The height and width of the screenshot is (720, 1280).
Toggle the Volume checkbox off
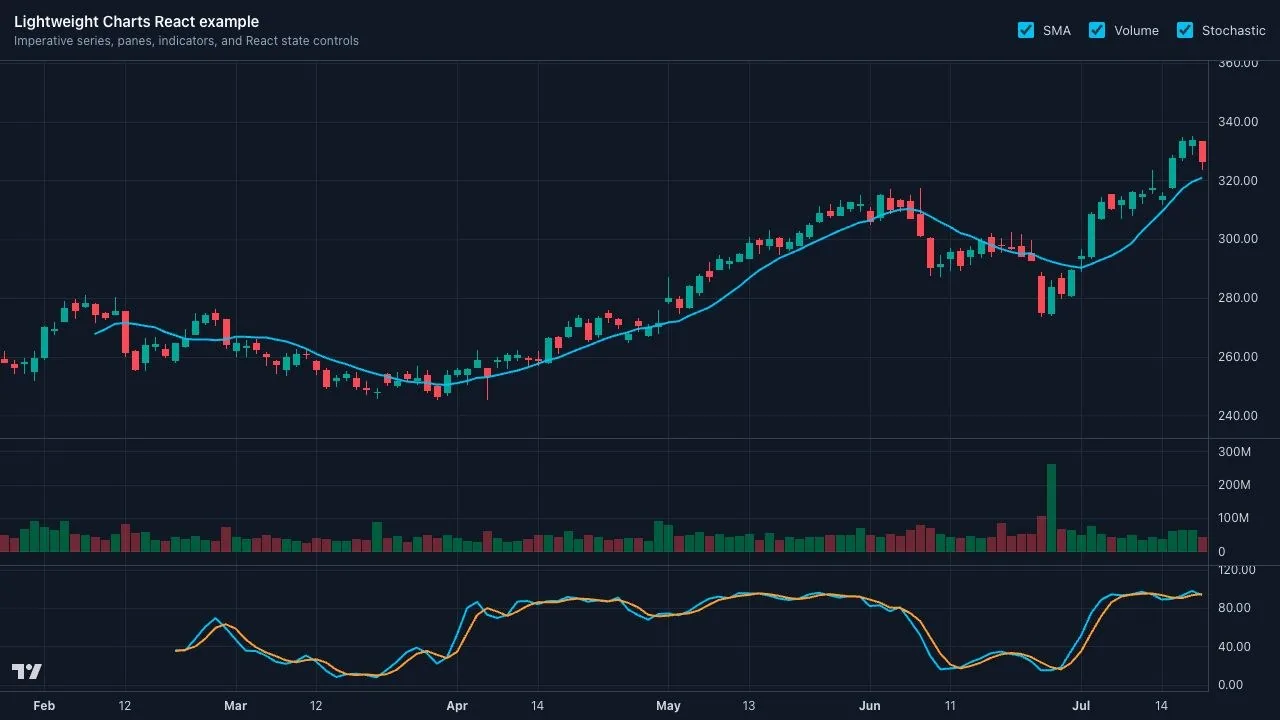pyautogui.click(x=1097, y=30)
